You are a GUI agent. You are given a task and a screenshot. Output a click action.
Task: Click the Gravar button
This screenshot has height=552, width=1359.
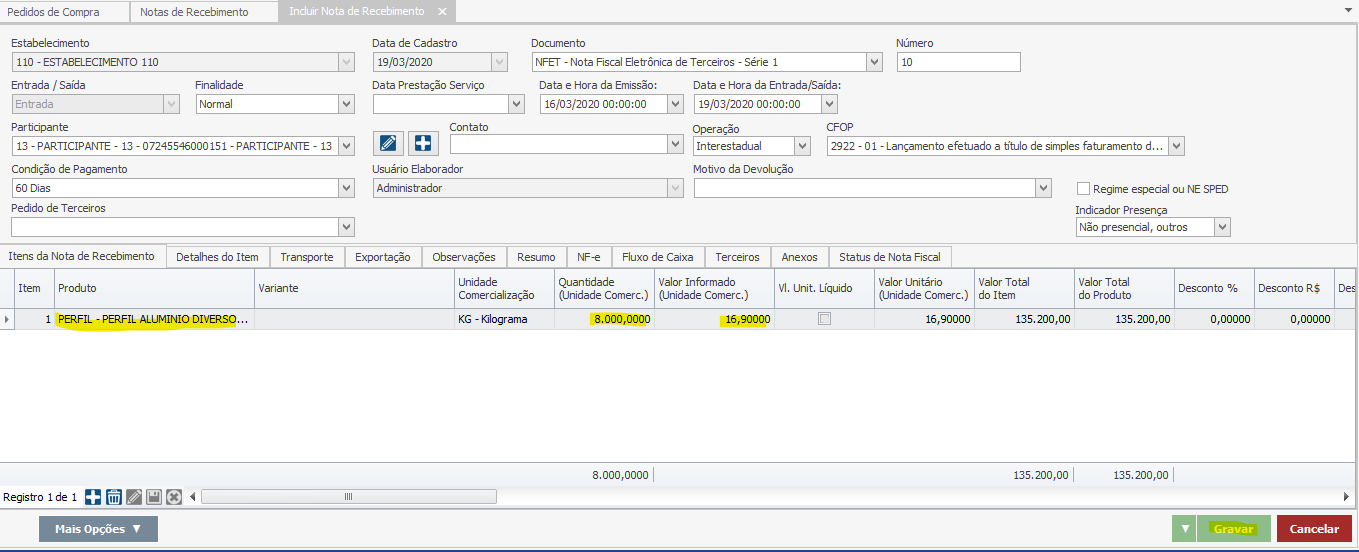[1233, 529]
